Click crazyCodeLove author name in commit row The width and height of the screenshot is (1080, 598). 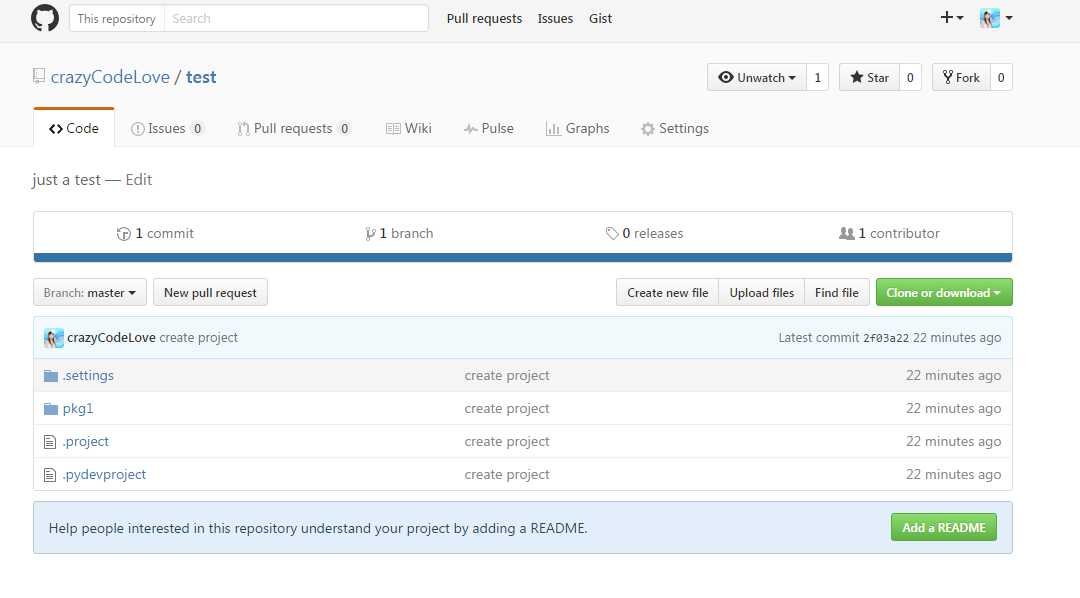point(111,338)
